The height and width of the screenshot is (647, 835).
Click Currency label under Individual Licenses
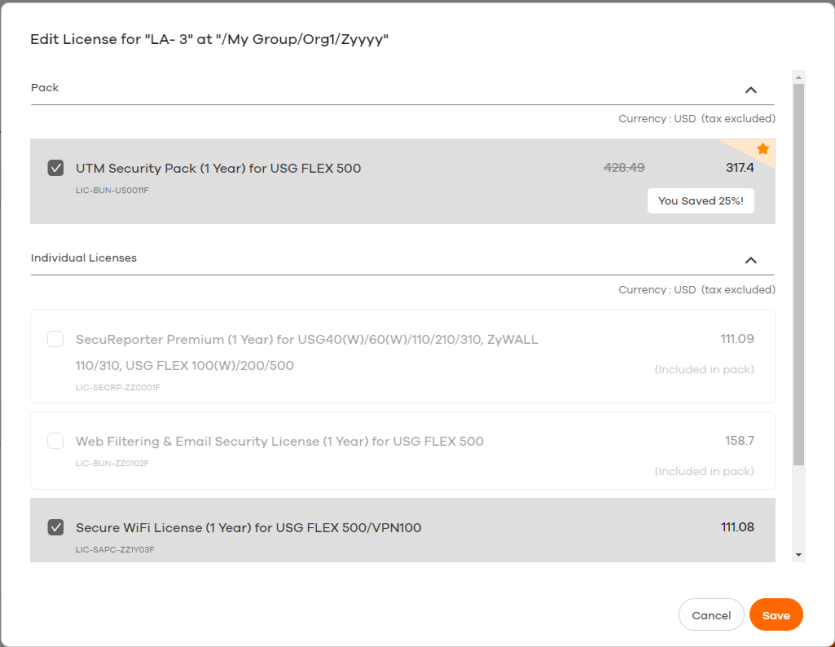click(x=697, y=290)
